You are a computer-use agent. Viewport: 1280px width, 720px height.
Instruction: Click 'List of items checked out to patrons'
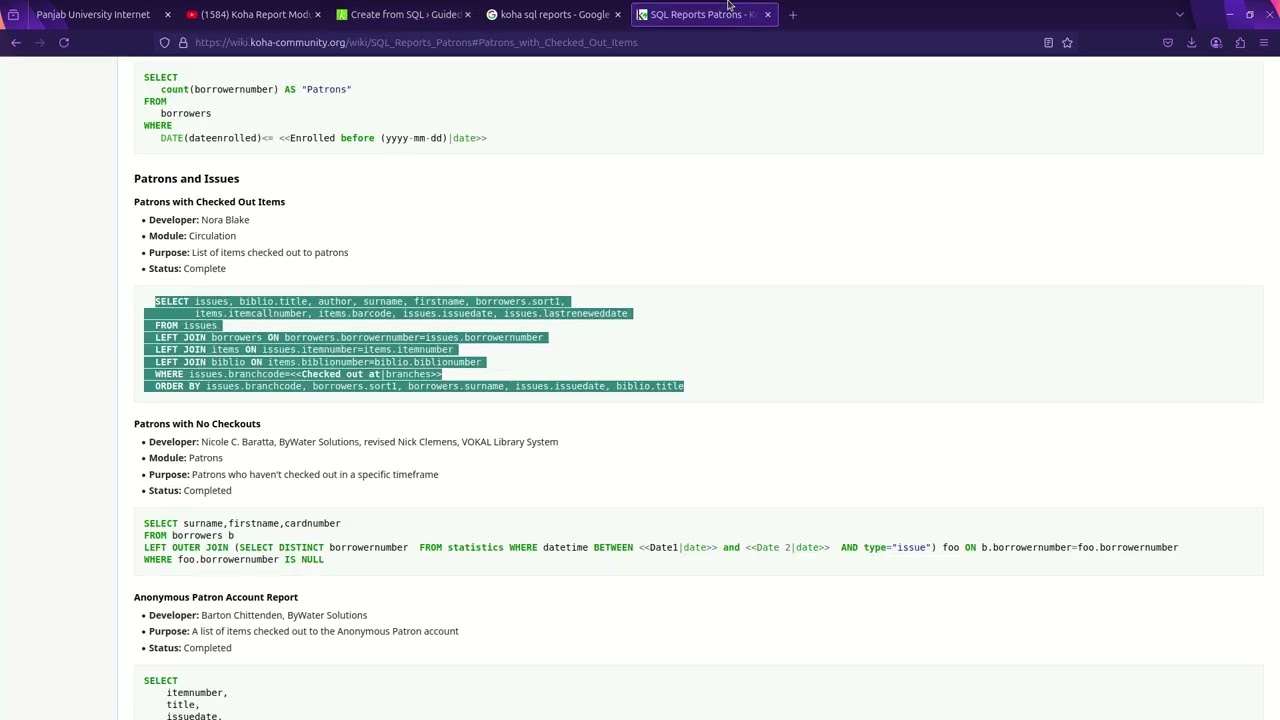click(x=270, y=253)
